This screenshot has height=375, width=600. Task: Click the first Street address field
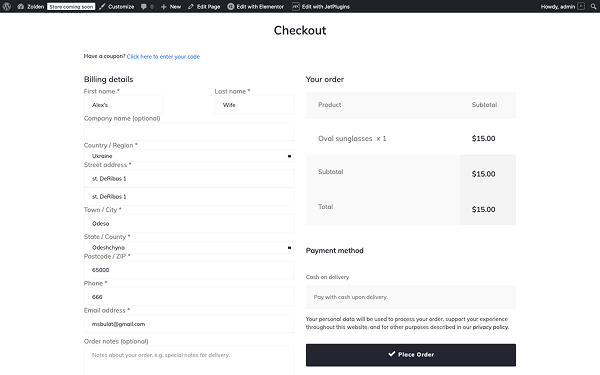click(189, 178)
